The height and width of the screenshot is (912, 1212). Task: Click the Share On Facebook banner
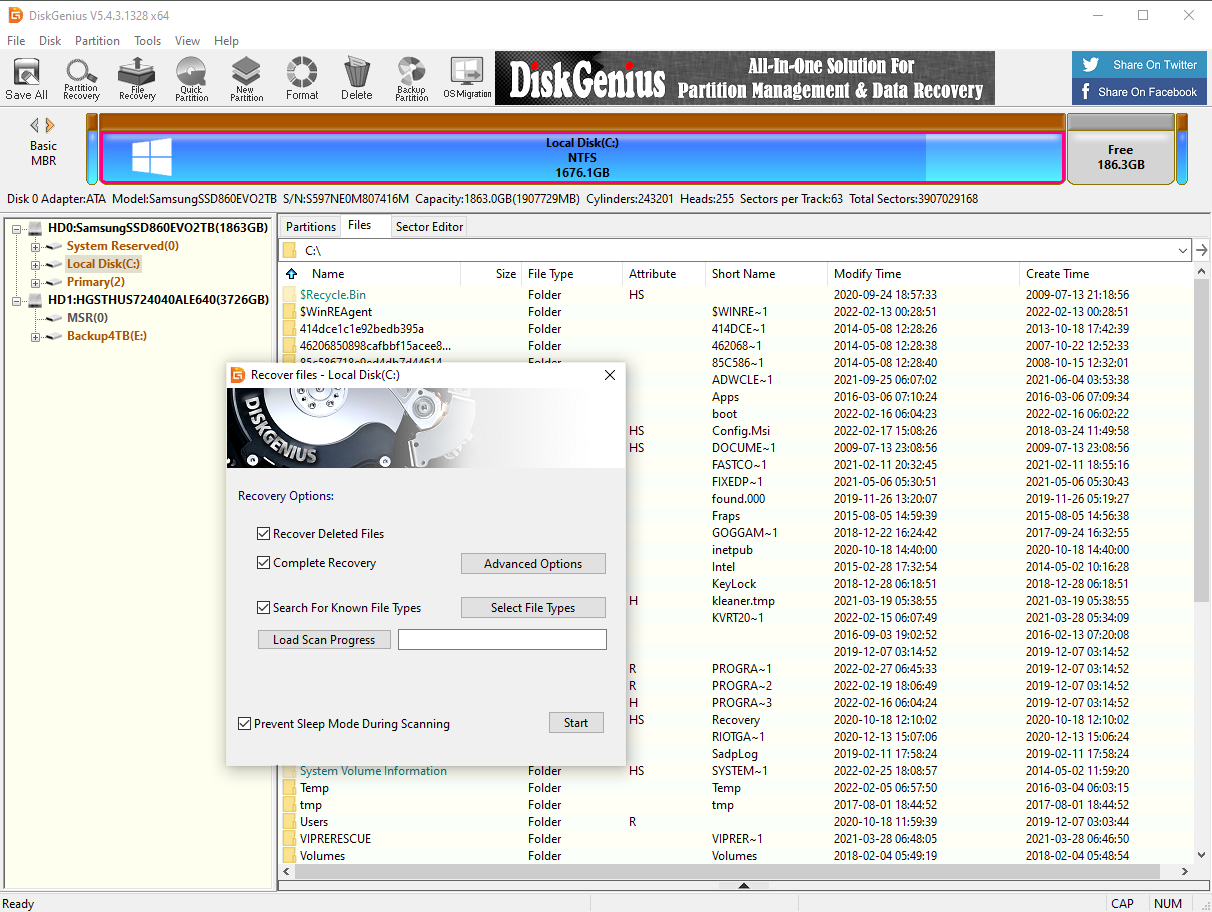click(1140, 91)
